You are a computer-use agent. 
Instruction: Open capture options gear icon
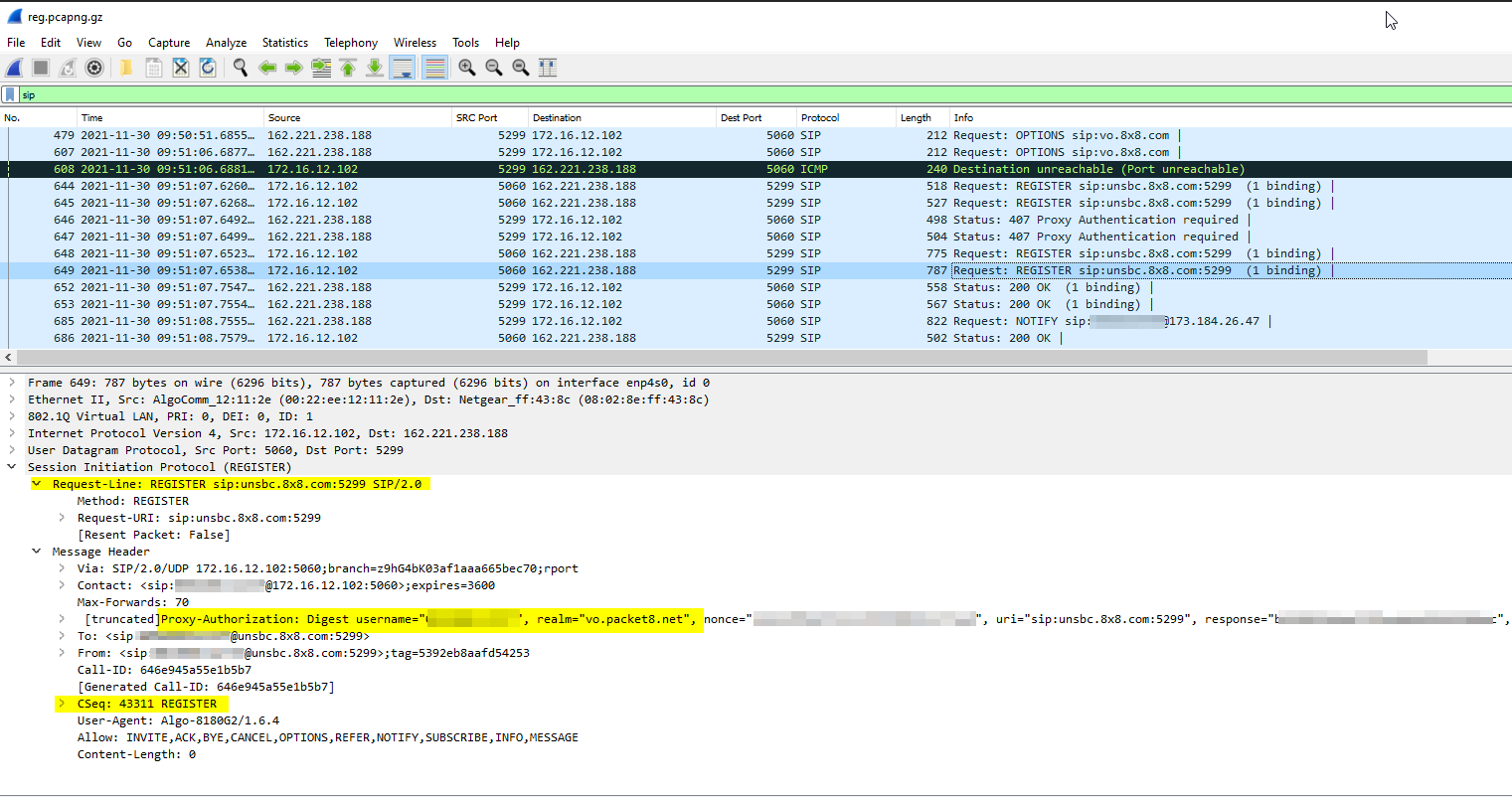[94, 68]
